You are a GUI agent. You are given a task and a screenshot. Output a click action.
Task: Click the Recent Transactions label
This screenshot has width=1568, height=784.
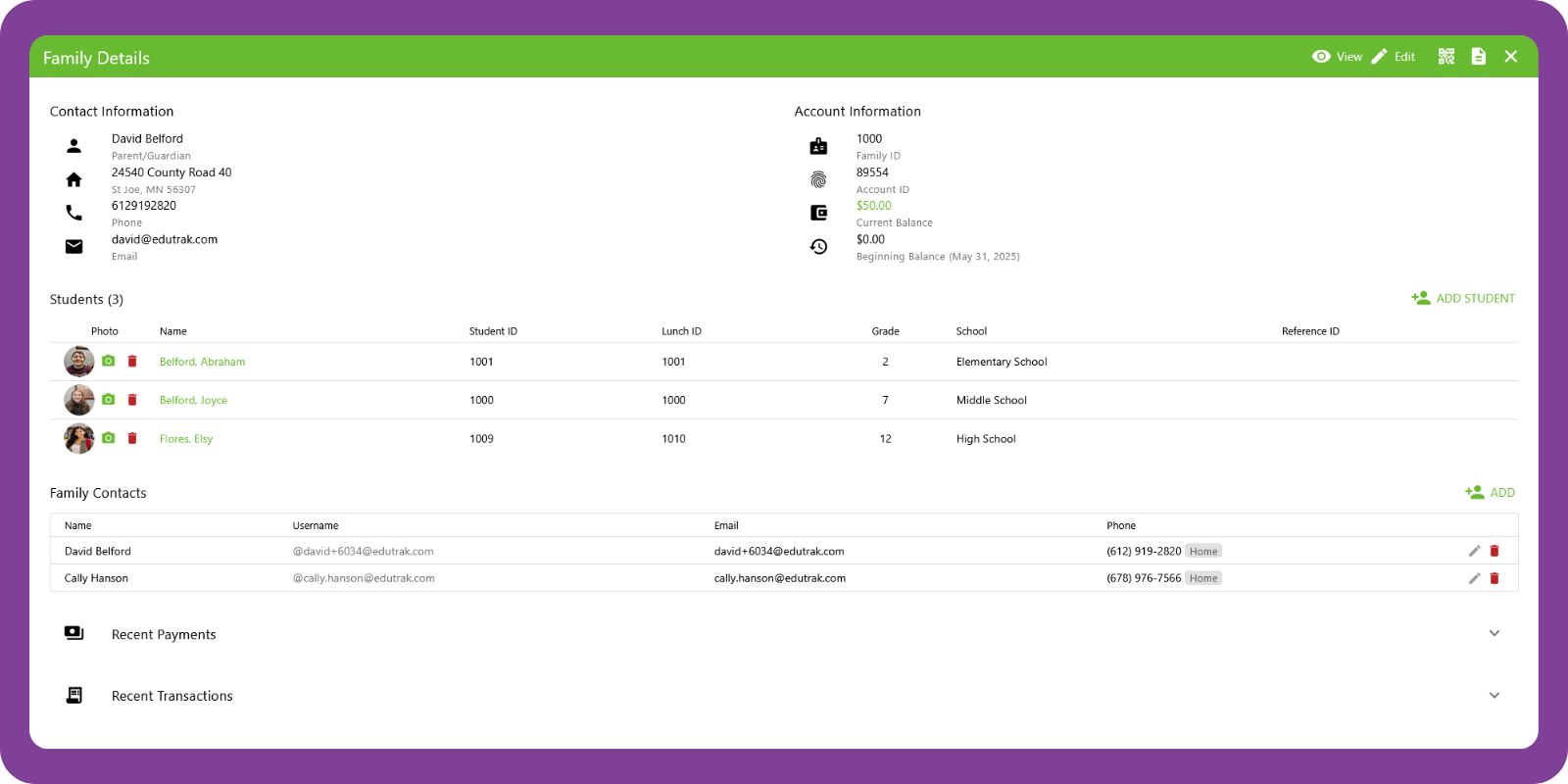(x=172, y=696)
